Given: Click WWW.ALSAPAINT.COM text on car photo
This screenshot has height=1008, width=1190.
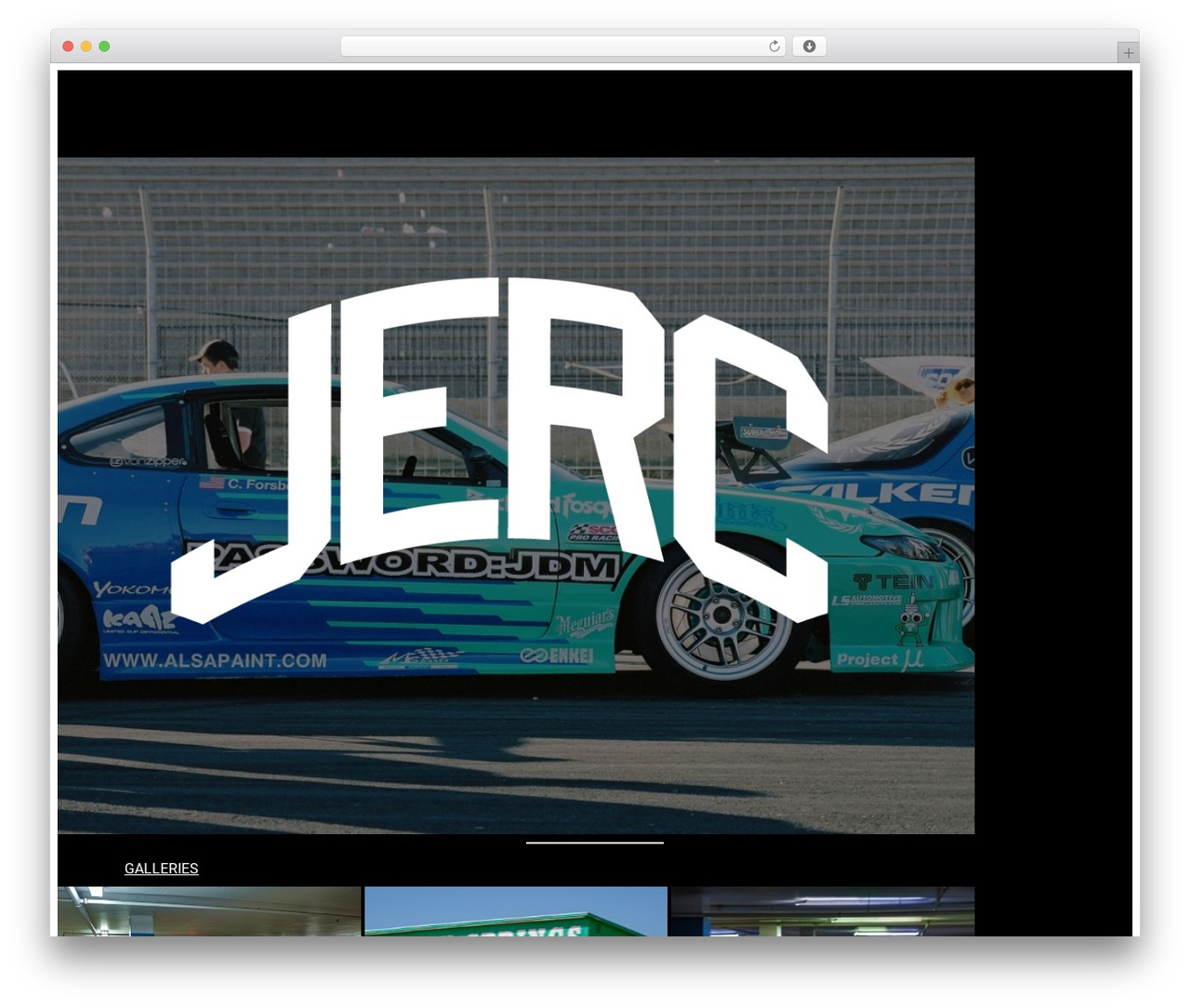Looking at the screenshot, I should tap(215, 661).
